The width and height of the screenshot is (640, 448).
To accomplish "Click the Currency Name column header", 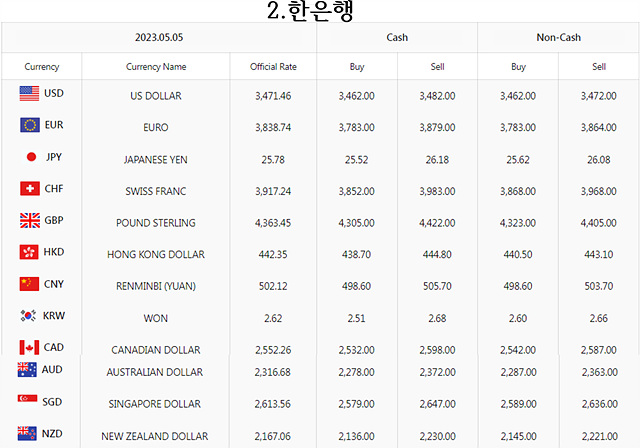I will [156, 67].
